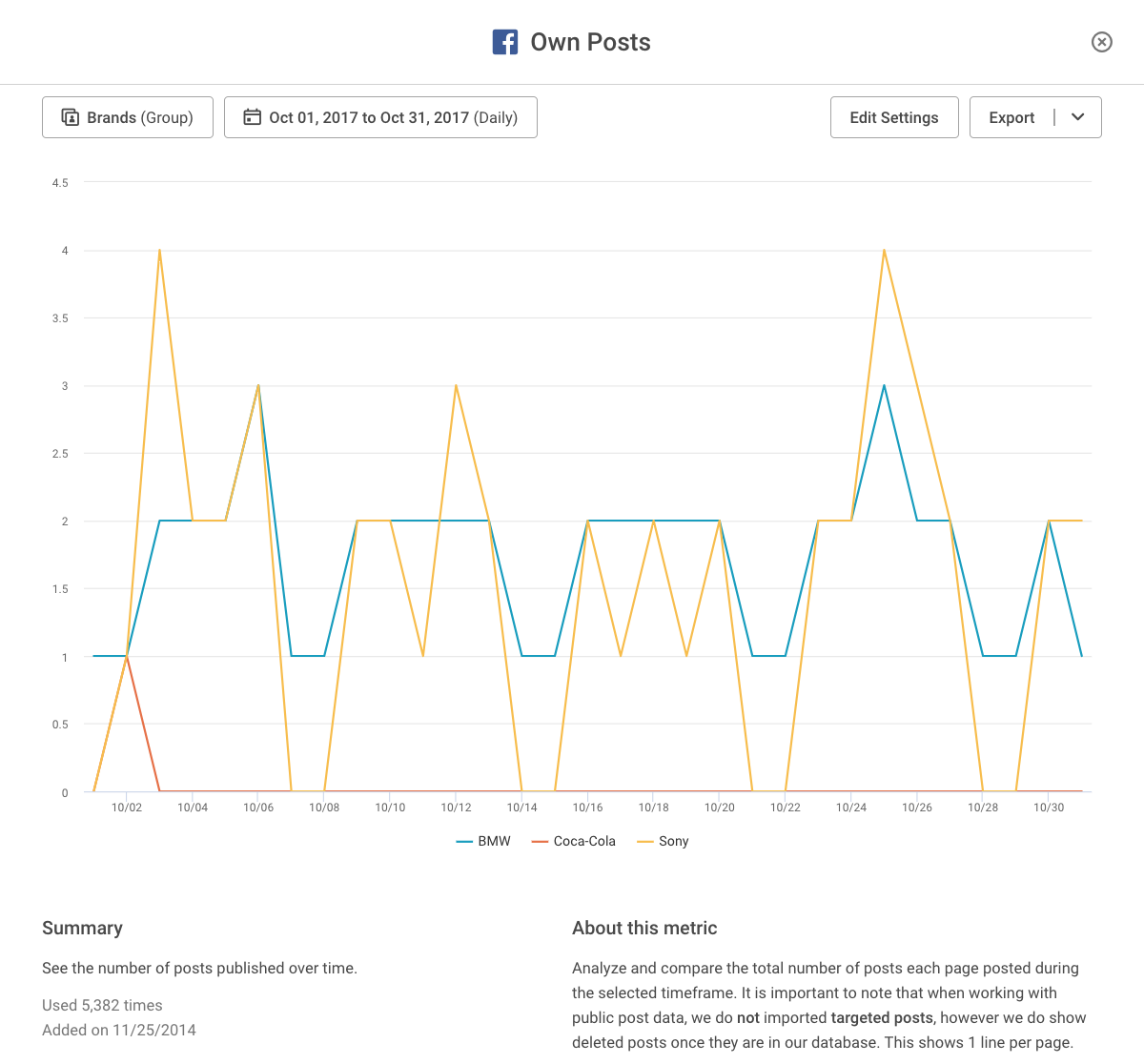Toggle BMW series in chart legend

click(x=483, y=841)
